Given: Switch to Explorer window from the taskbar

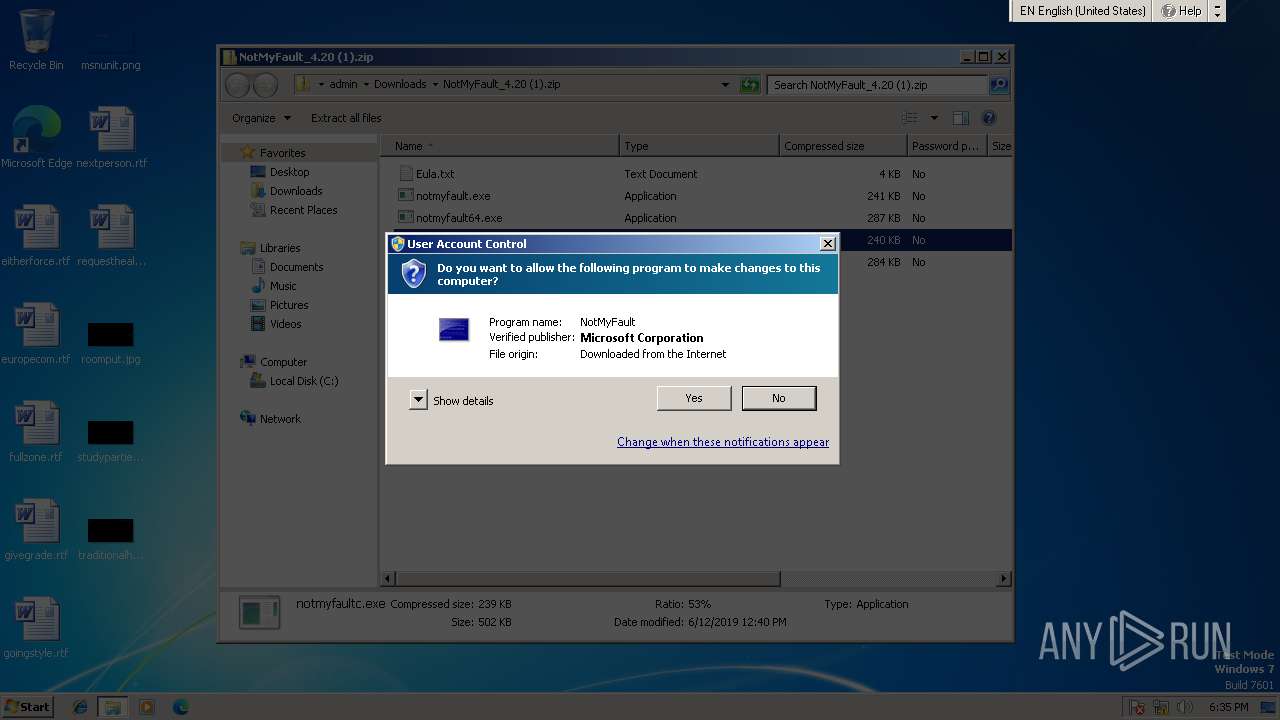Looking at the screenshot, I should pyautogui.click(x=113, y=707).
